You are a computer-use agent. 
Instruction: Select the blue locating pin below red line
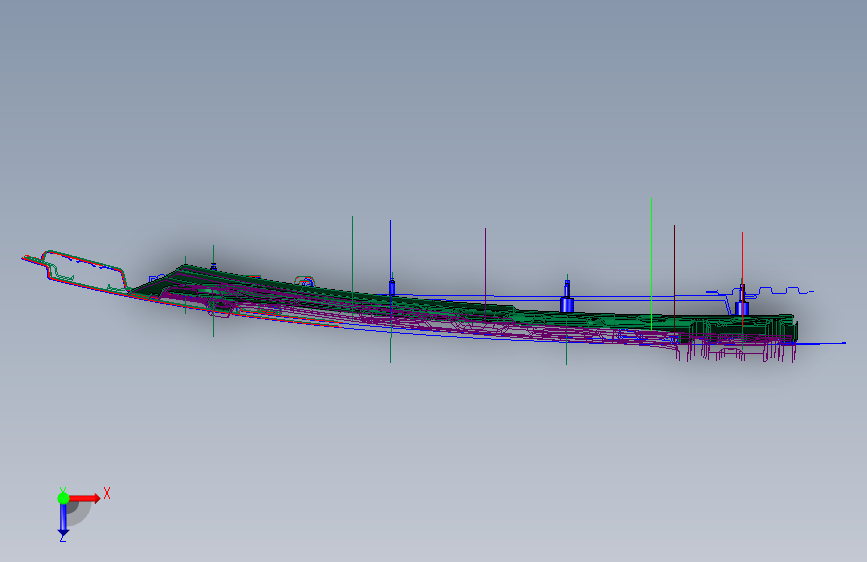coord(742,301)
